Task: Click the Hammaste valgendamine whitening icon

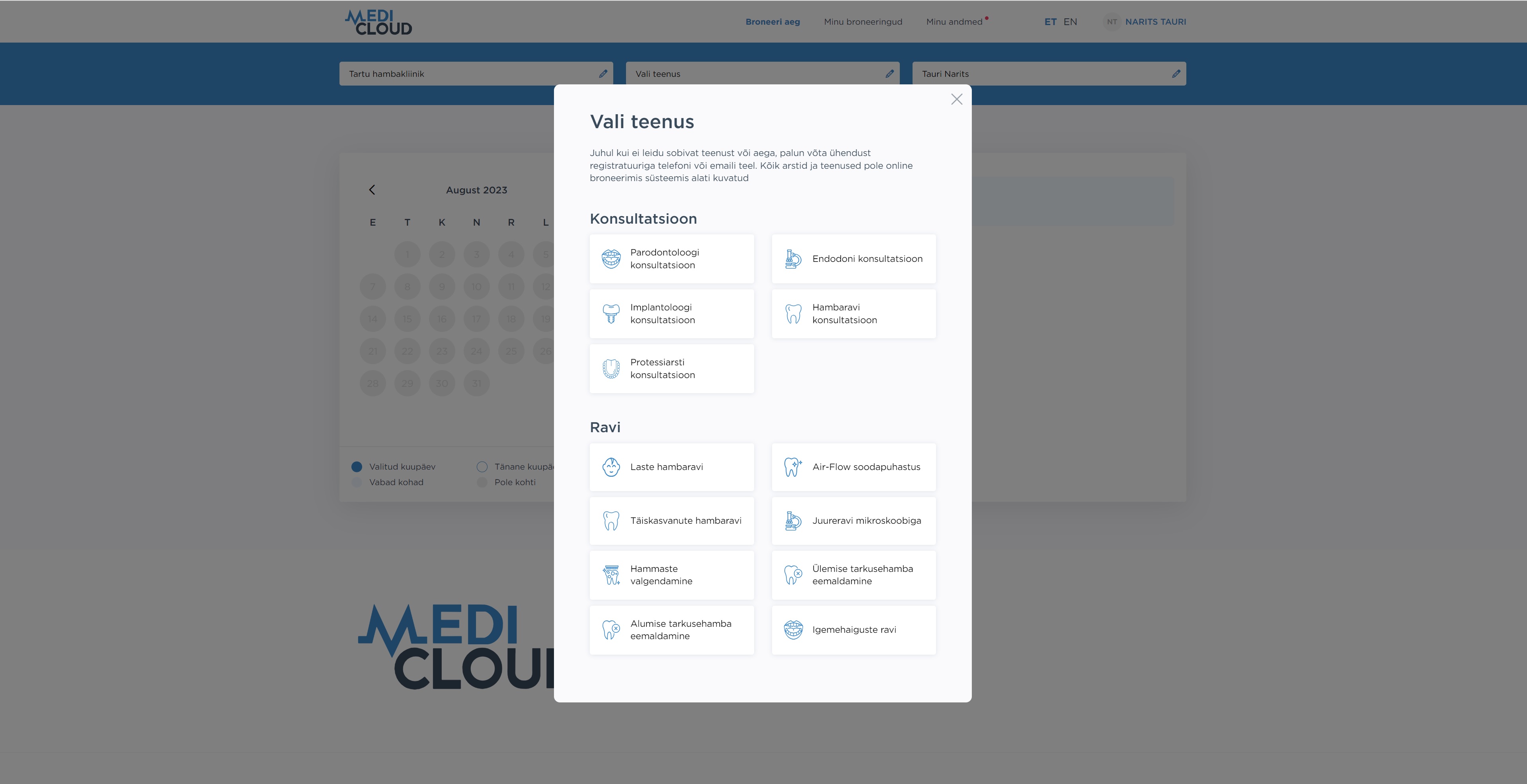Action: coord(611,575)
